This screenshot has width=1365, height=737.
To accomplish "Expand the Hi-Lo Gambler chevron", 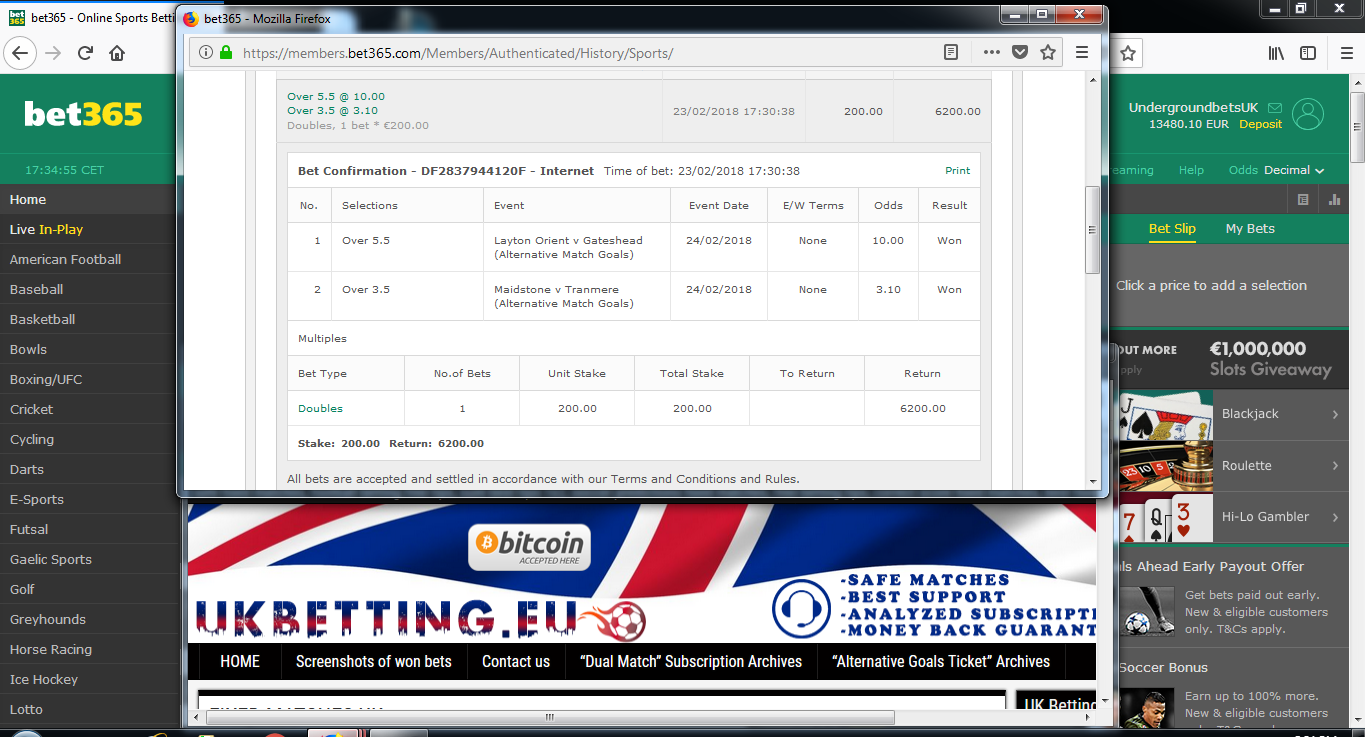I will pyautogui.click(x=1335, y=517).
